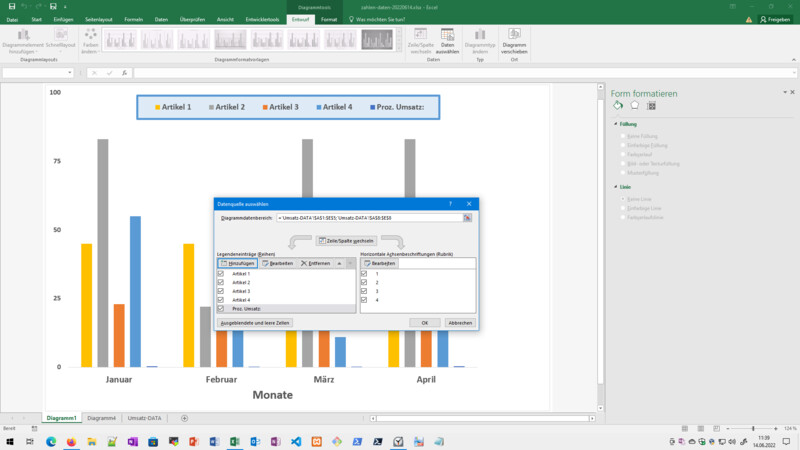Uncheck the Proz. Umsatz series checkbox

pos(220,308)
